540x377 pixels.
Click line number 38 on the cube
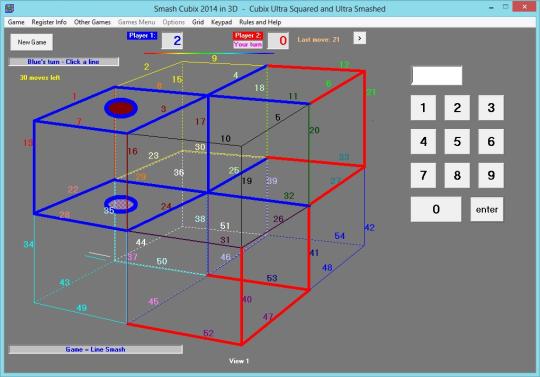tap(200, 219)
